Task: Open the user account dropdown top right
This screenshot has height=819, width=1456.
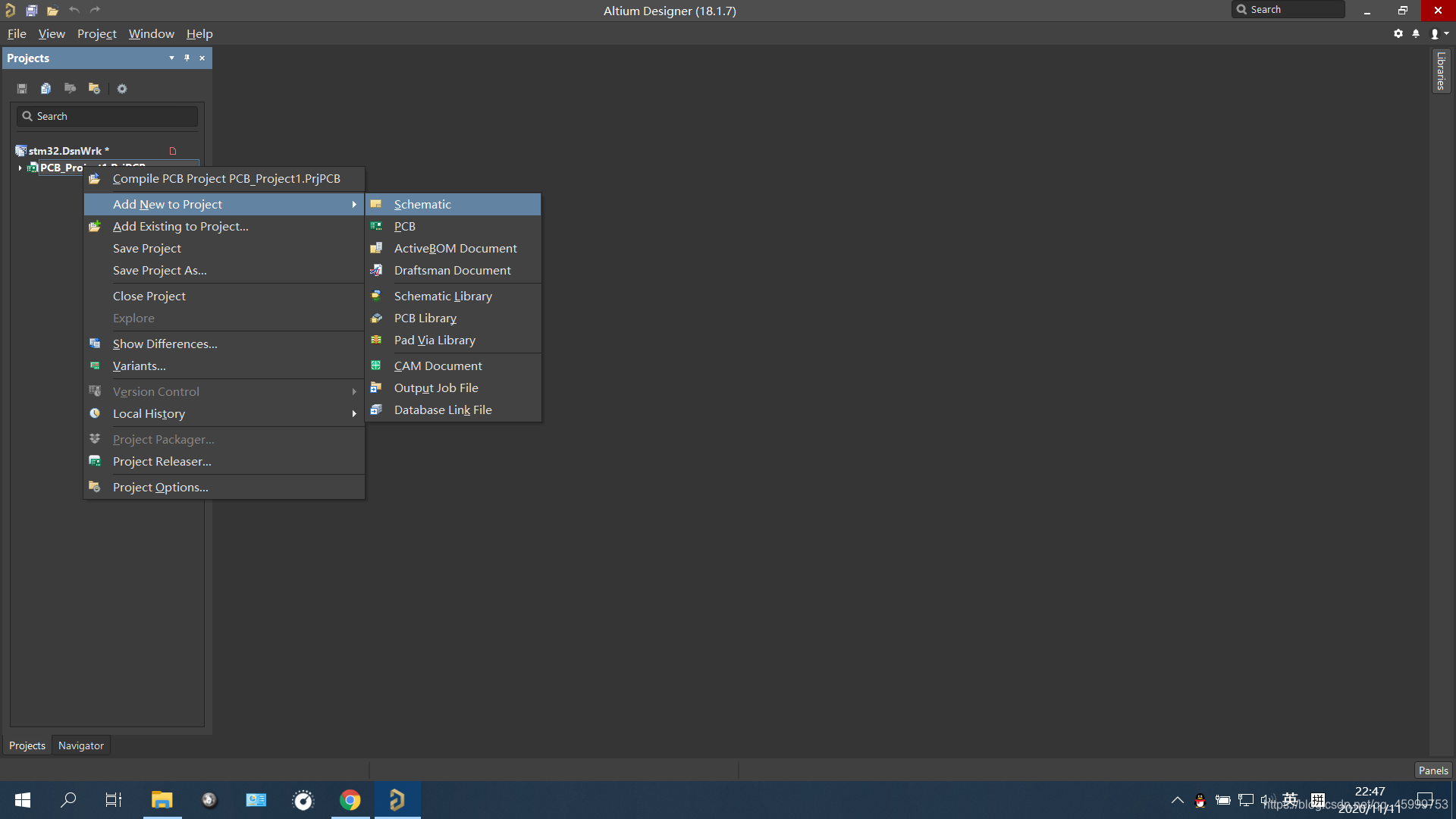Action: click(1439, 33)
